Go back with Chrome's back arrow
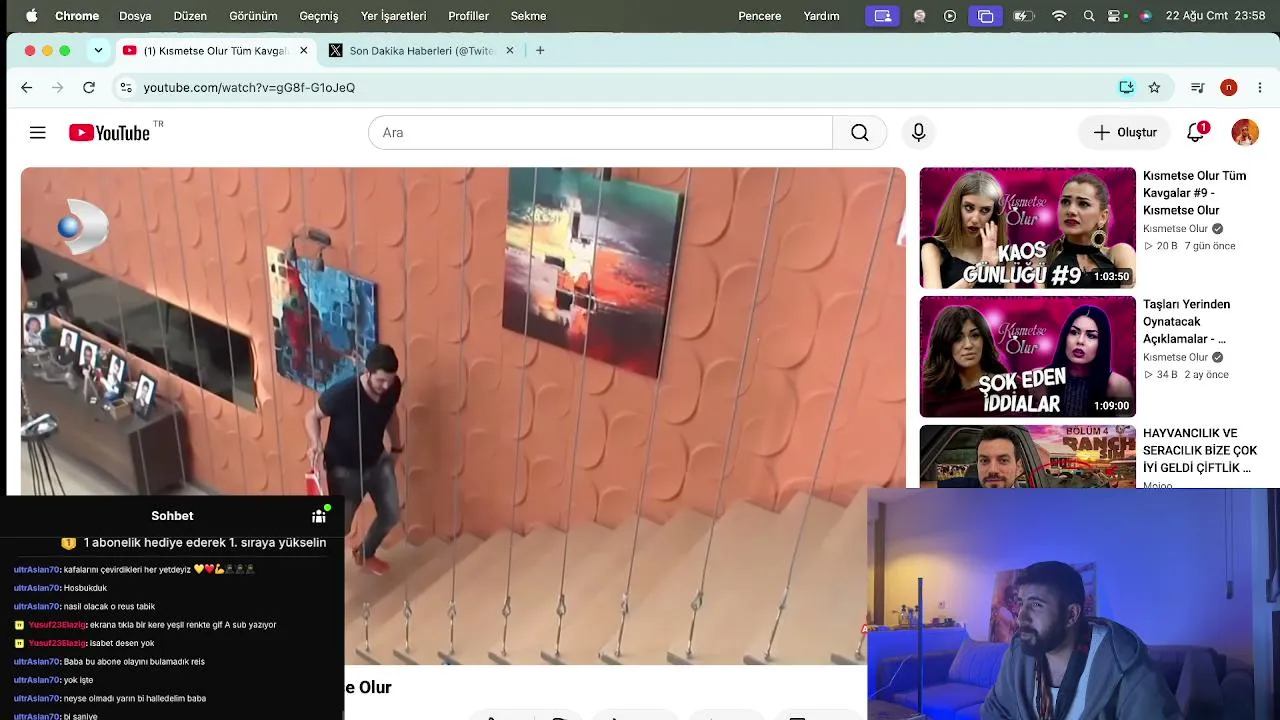Image resolution: width=1280 pixels, height=720 pixels. (x=27, y=88)
